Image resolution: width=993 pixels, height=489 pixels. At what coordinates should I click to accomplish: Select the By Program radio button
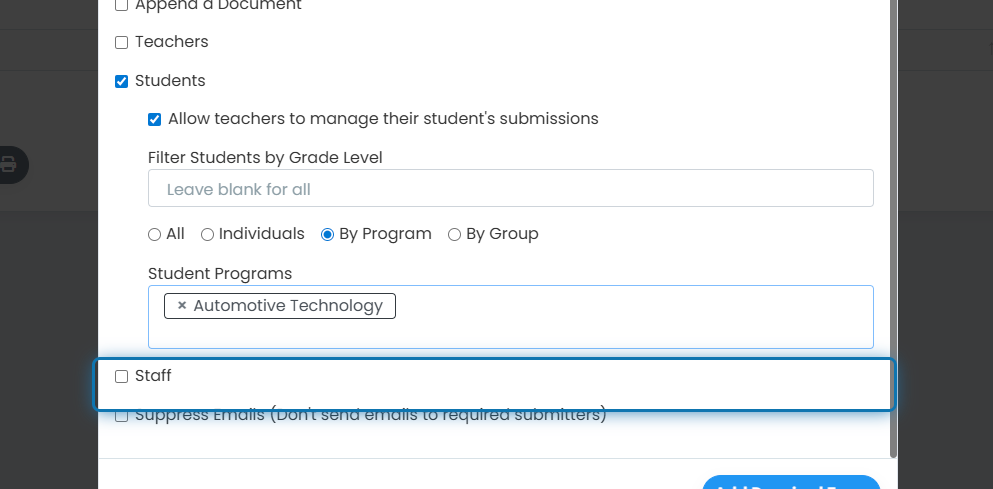pyautogui.click(x=327, y=235)
